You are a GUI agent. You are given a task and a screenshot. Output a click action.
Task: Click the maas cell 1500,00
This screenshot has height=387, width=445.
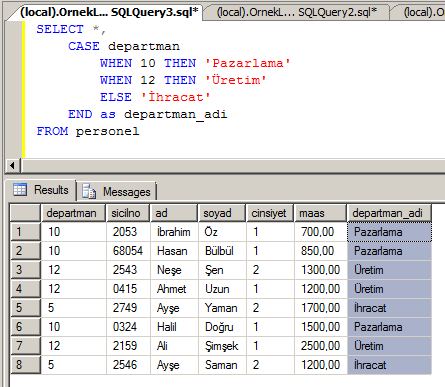(x=321, y=327)
